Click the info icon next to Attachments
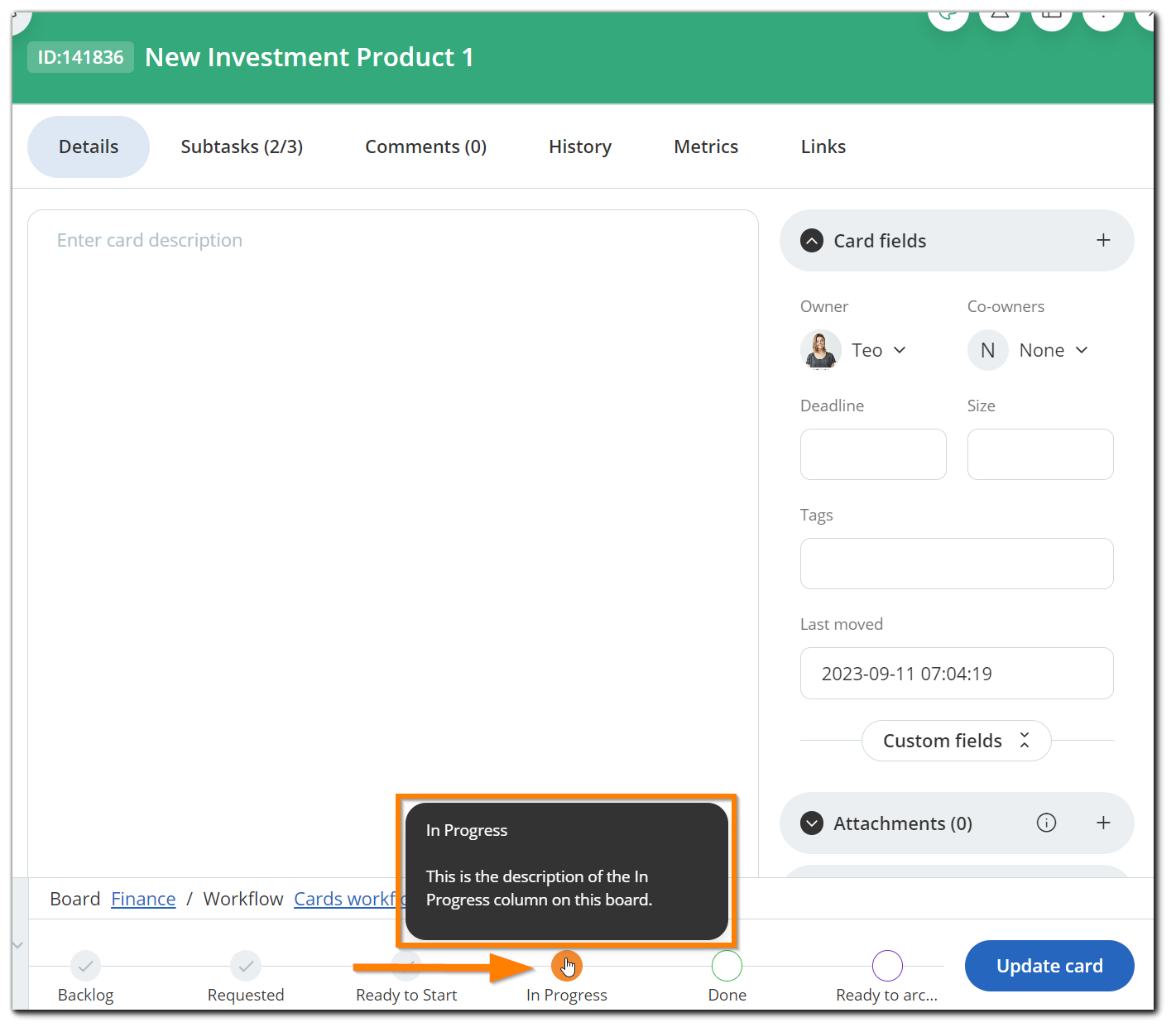 (x=1045, y=823)
